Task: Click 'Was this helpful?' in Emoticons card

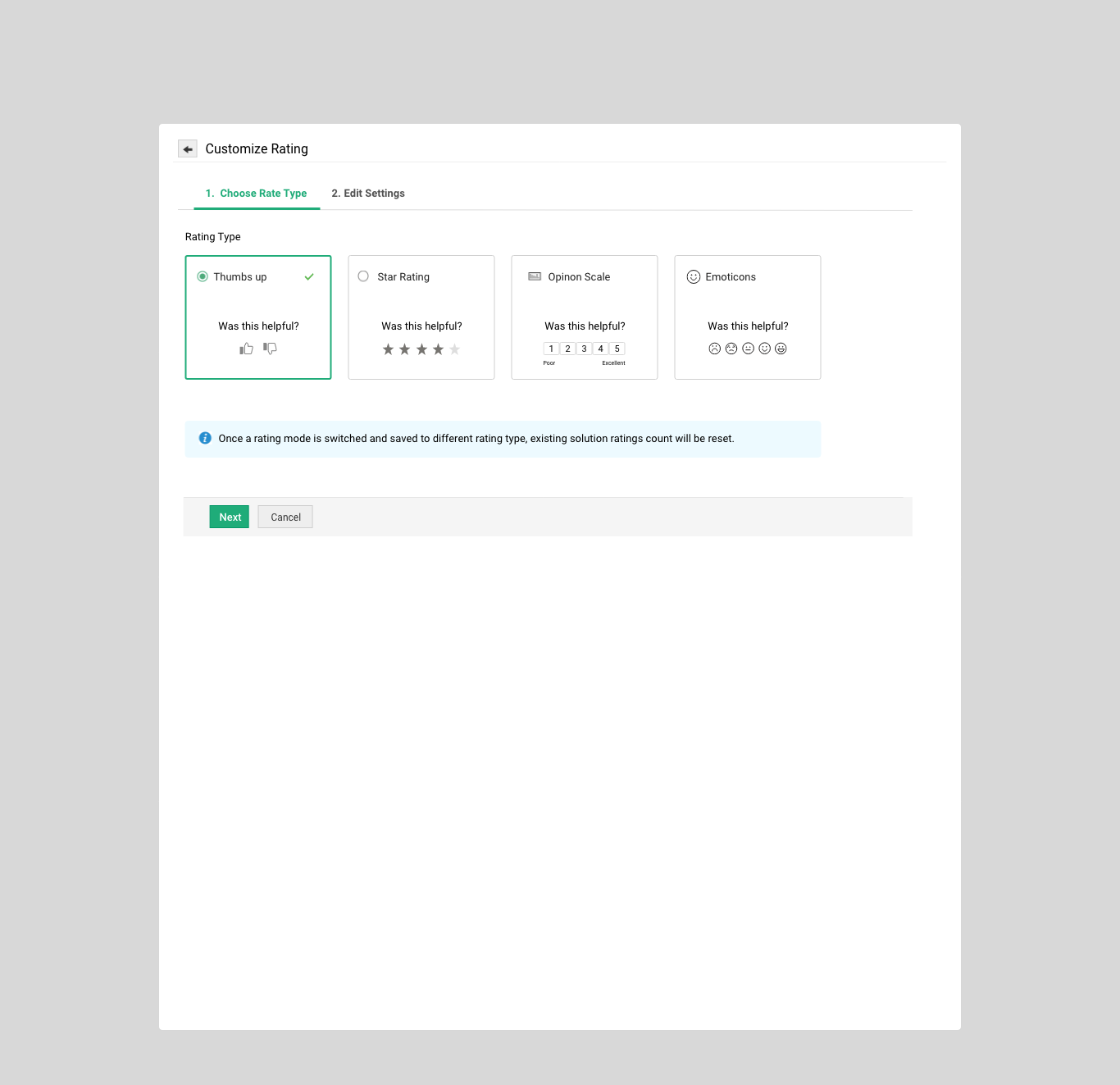Action: [x=748, y=326]
